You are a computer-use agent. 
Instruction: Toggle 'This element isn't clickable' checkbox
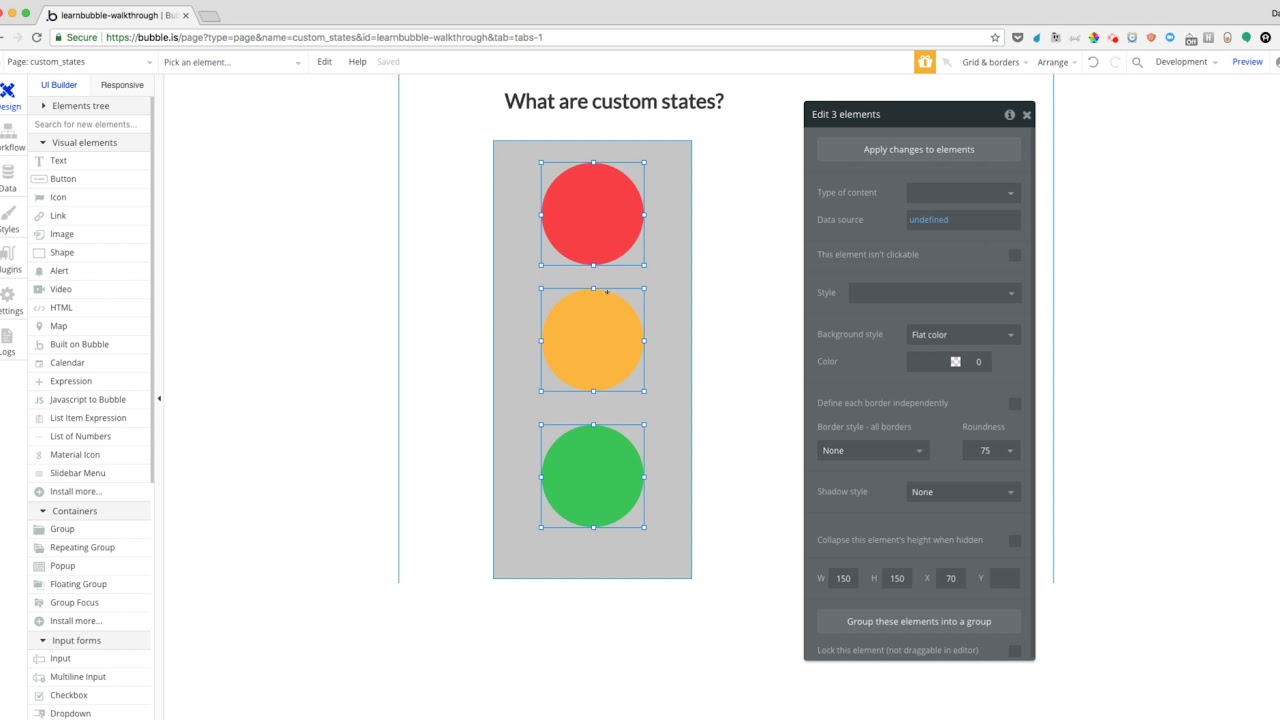pyautogui.click(x=1015, y=255)
